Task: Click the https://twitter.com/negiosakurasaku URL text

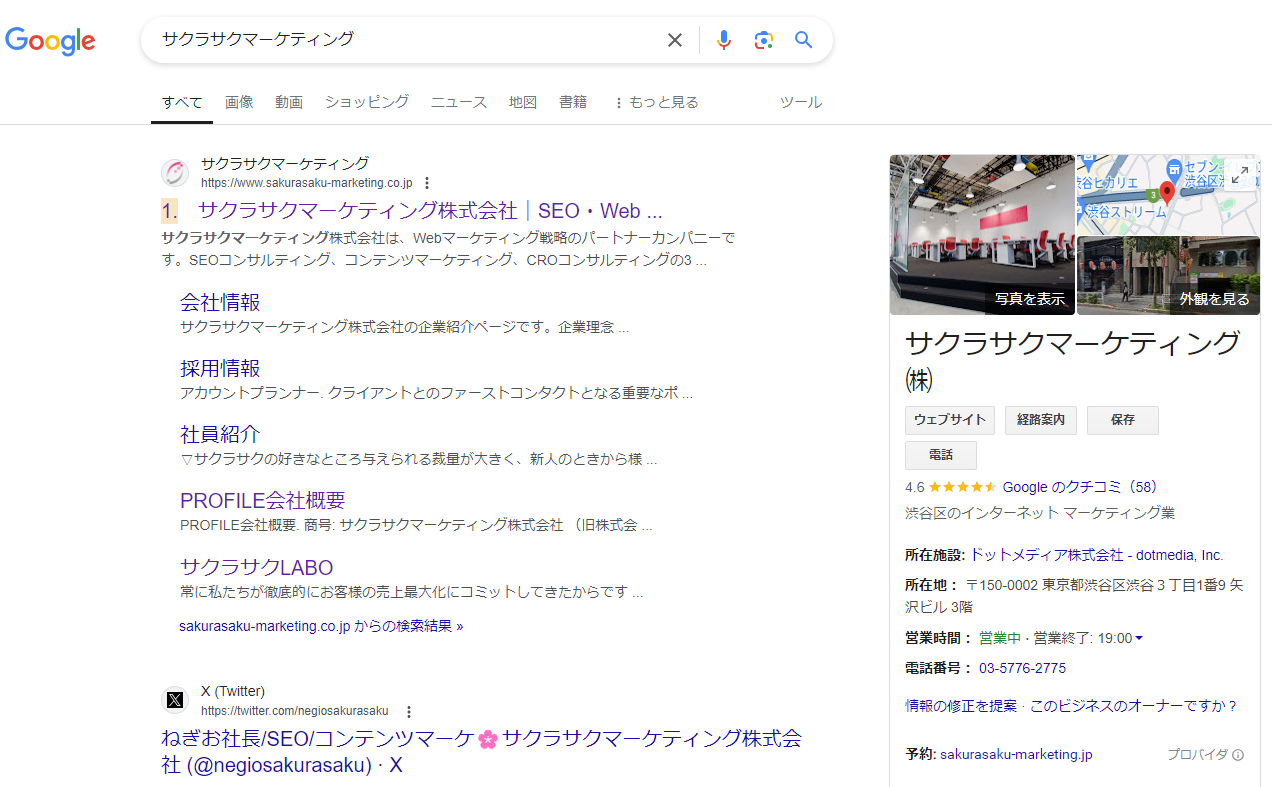Action: [295, 711]
